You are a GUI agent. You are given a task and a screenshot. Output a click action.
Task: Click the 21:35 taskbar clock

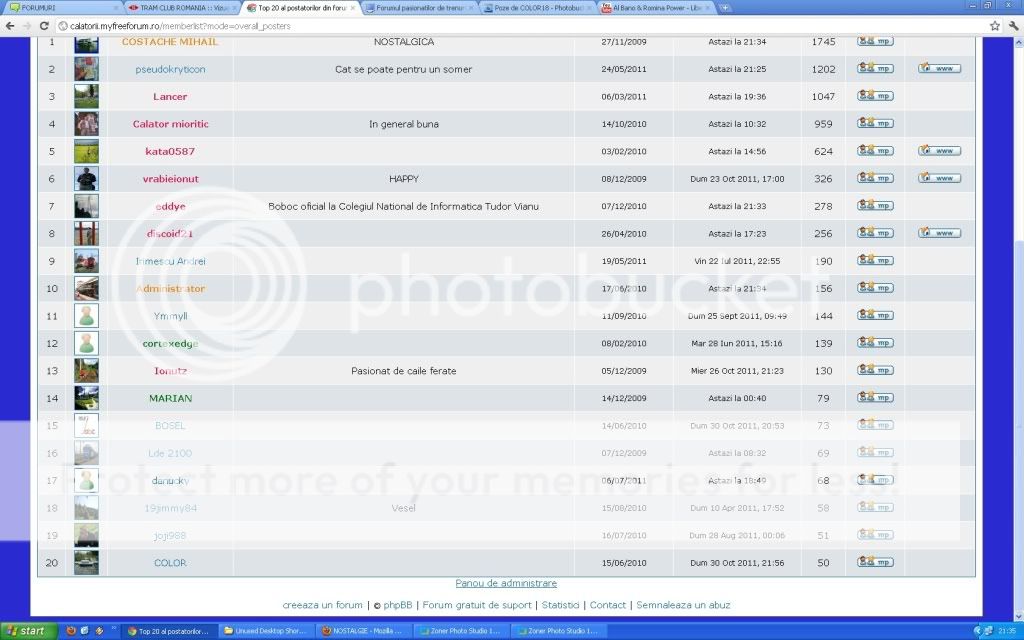click(x=1006, y=631)
